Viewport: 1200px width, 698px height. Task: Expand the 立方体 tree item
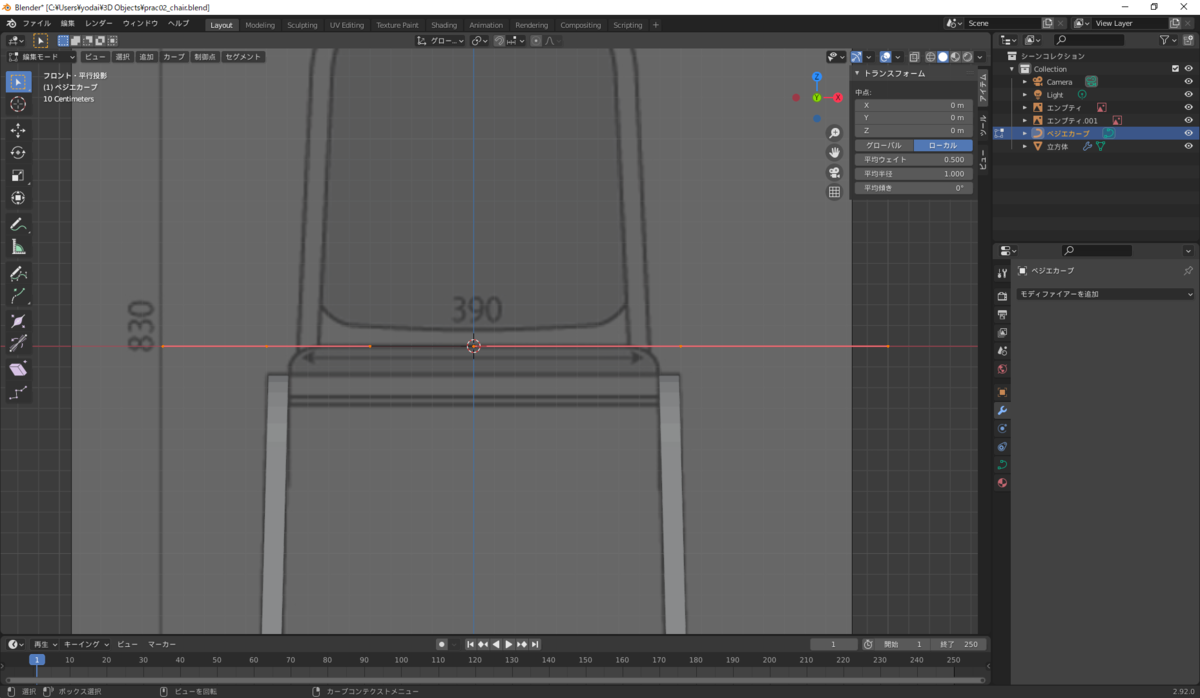tap(1025, 146)
